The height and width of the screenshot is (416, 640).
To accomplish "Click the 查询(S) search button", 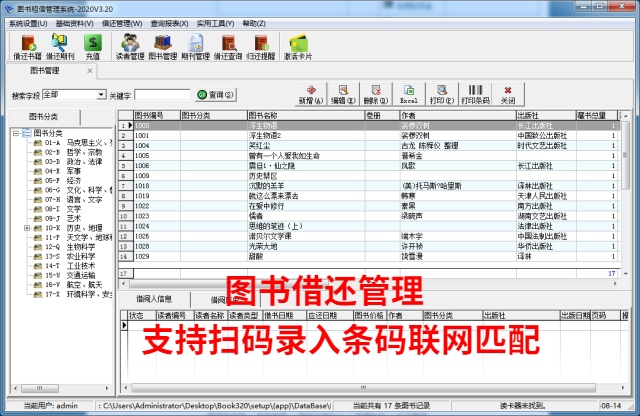I will 216,95.
